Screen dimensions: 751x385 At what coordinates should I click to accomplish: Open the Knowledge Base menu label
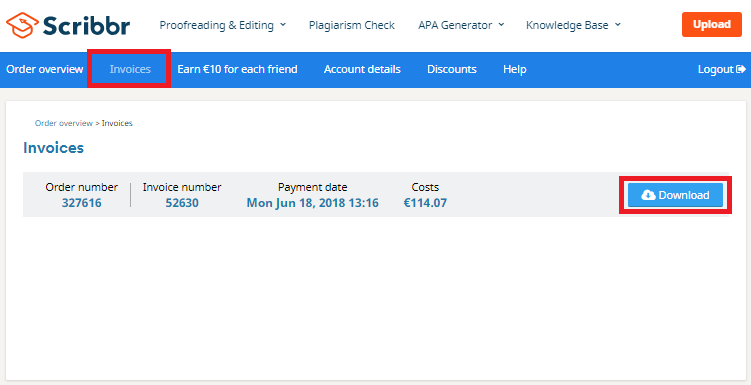pos(567,25)
